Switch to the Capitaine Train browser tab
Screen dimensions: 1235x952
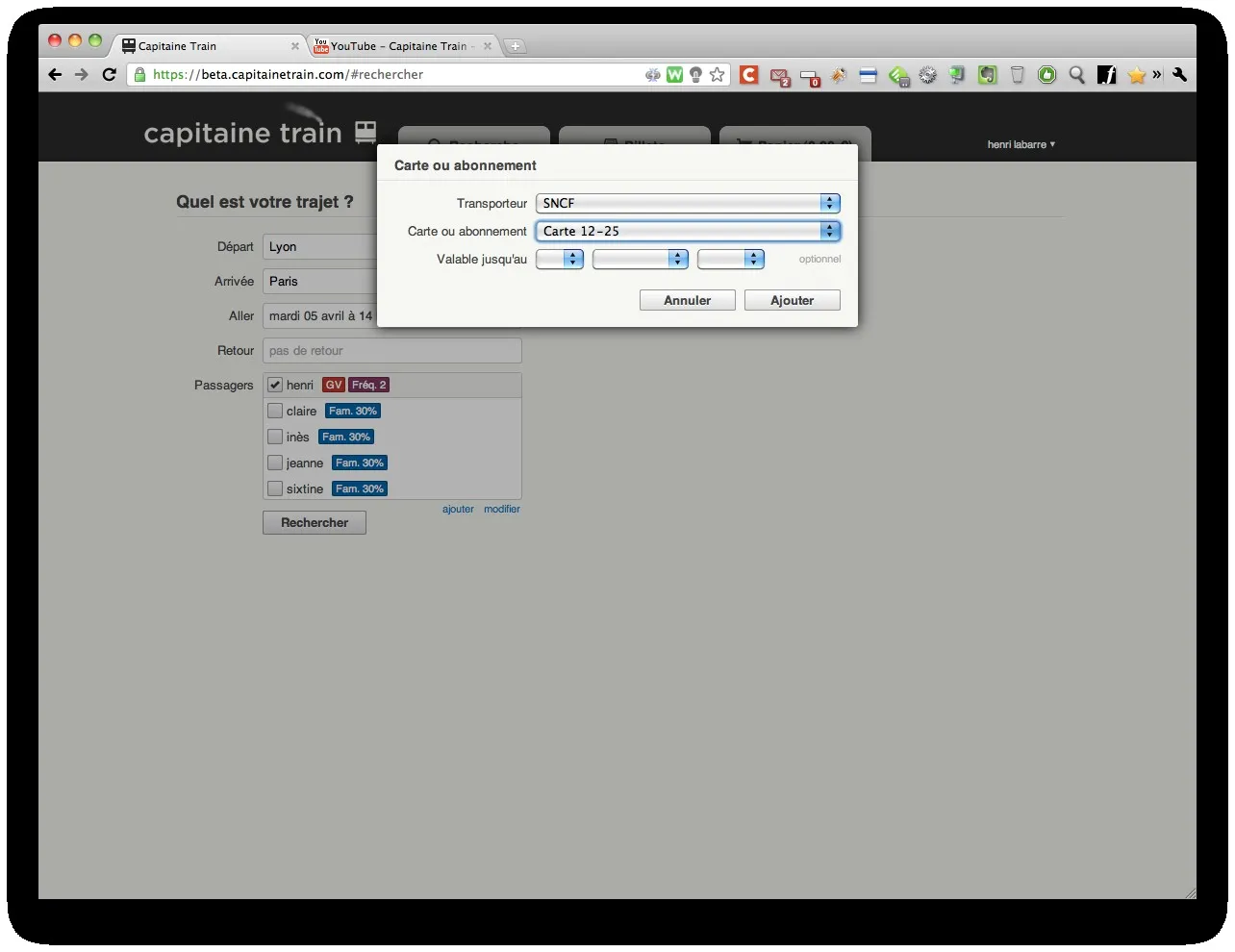pos(210,46)
